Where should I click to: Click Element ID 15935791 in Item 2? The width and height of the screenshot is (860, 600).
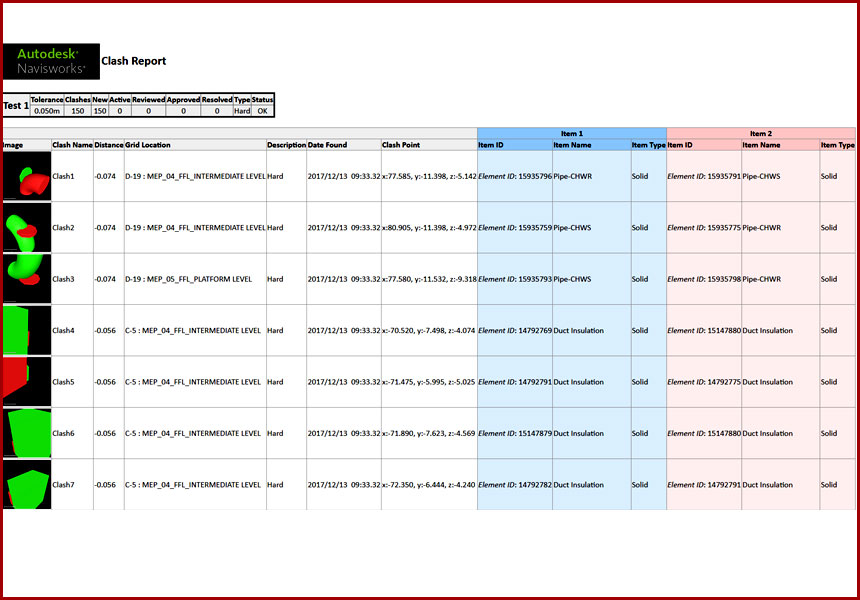coord(704,176)
